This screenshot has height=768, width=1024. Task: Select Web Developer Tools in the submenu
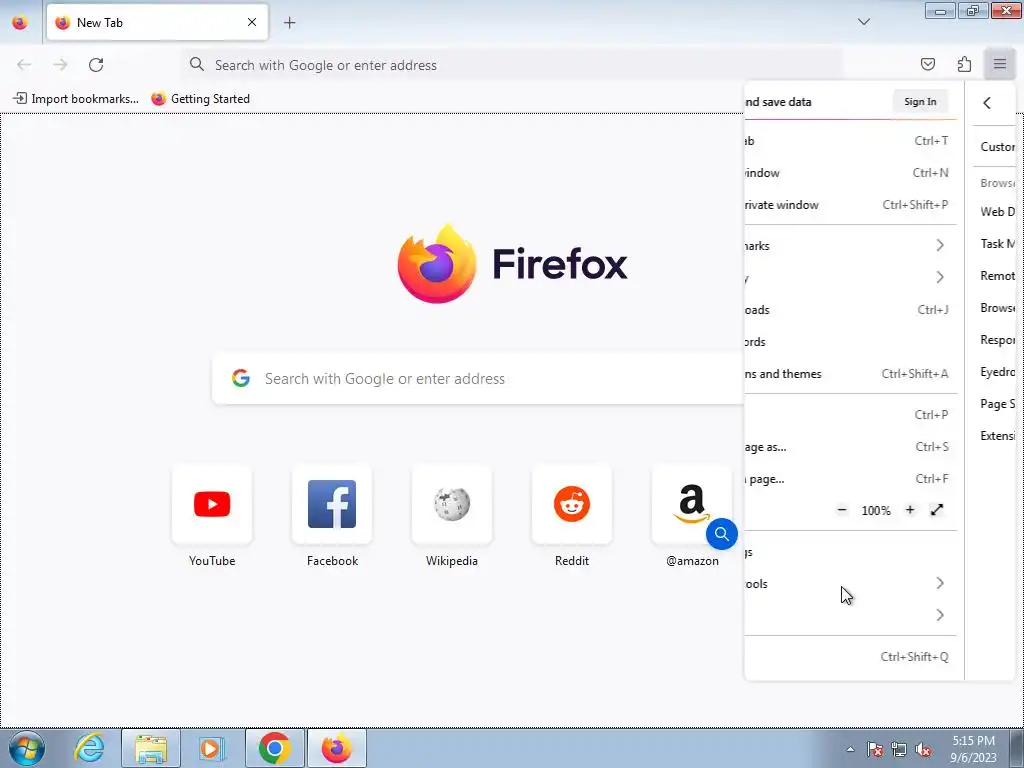click(x=995, y=212)
